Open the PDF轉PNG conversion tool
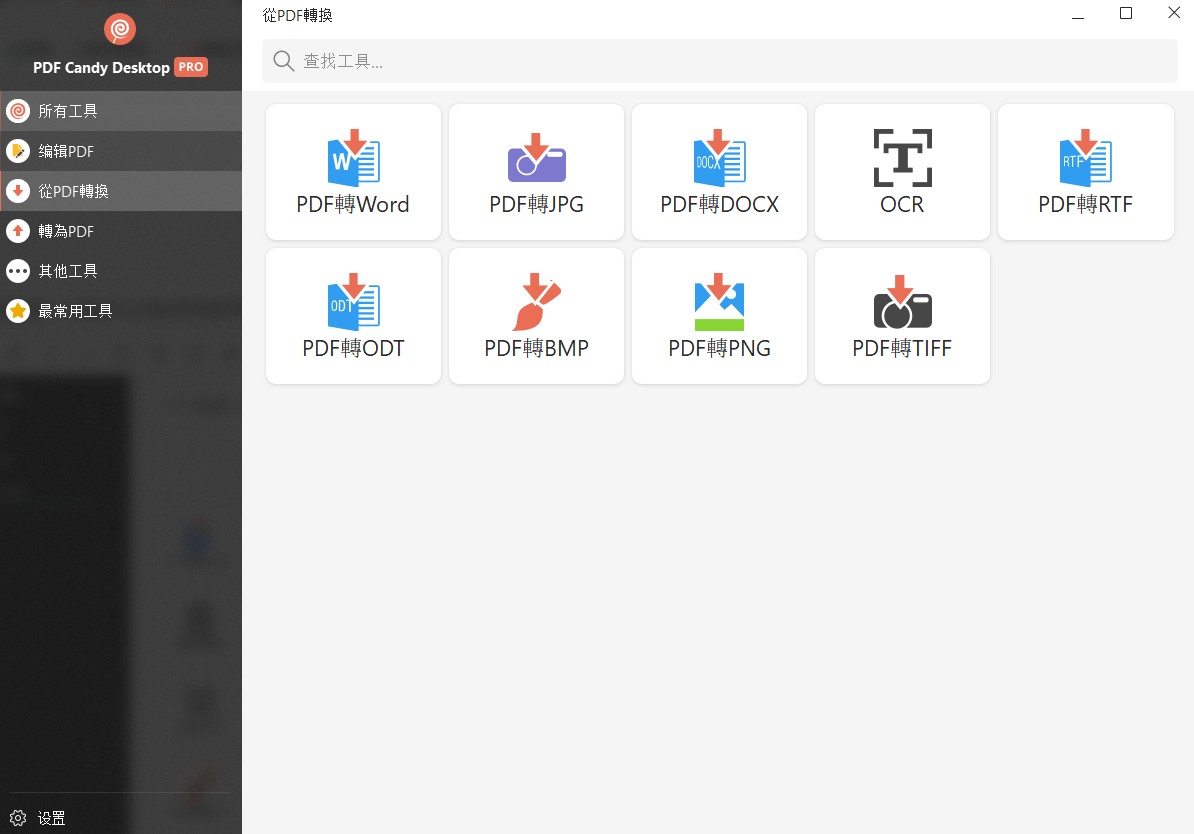 pos(718,315)
